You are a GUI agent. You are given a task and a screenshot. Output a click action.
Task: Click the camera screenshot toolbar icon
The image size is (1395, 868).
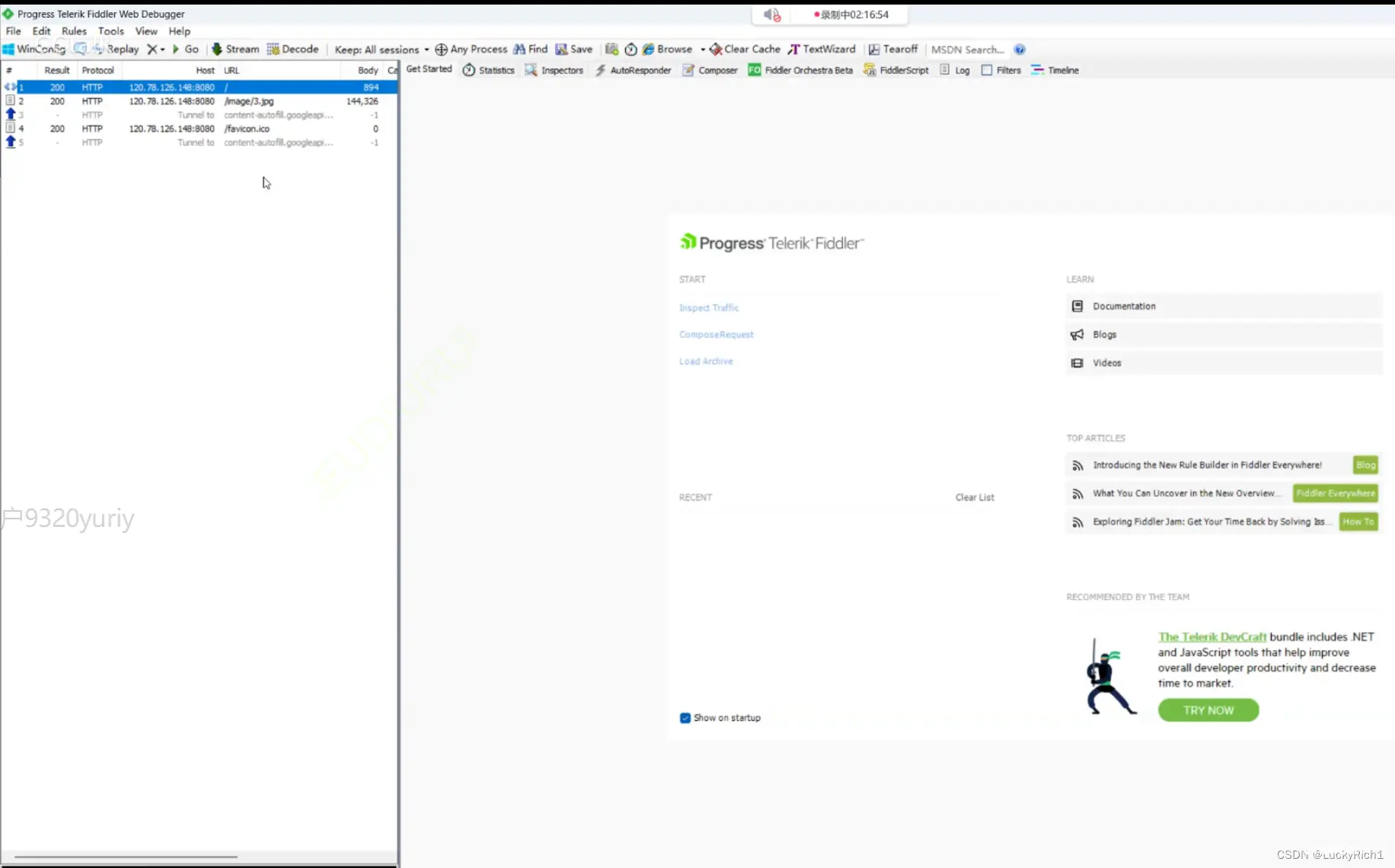click(x=611, y=49)
